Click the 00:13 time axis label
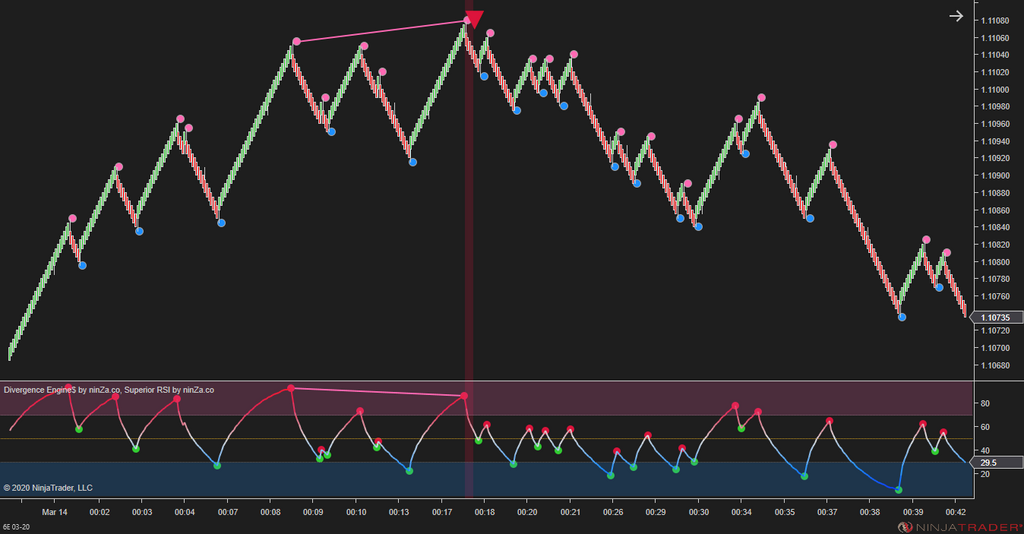1024x534 pixels. (398, 512)
